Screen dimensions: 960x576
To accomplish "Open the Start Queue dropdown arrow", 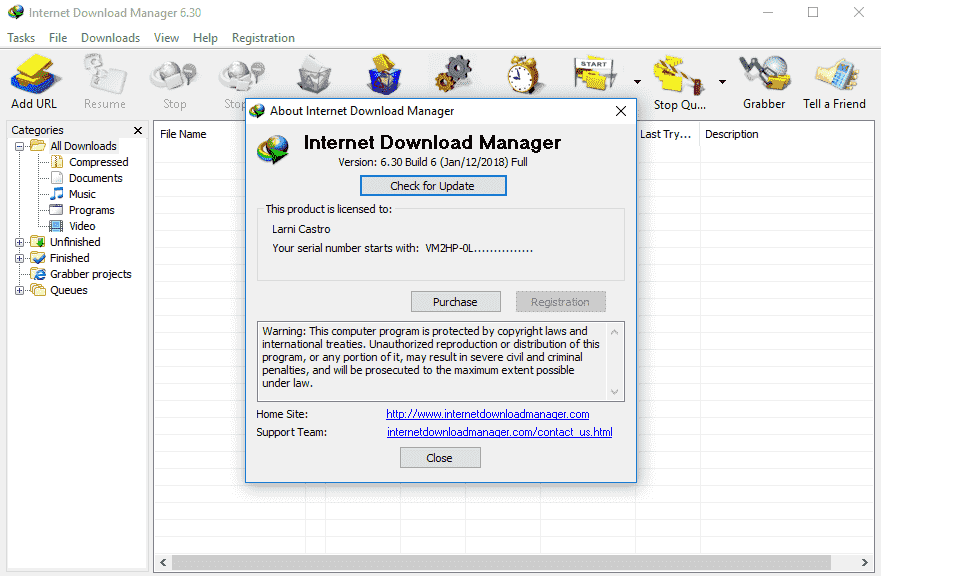I will tap(637, 81).
